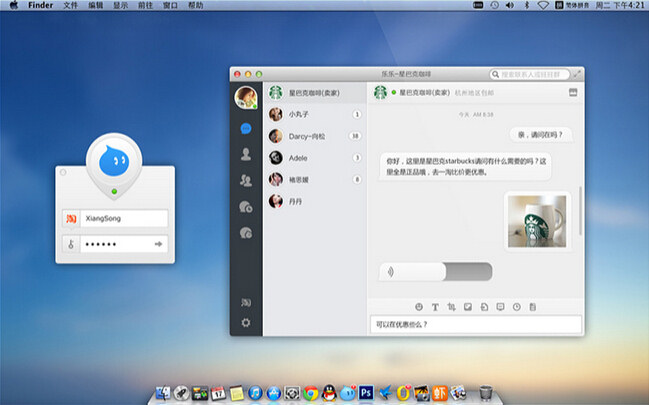
Task: Click the send image icon in chat toolbar
Action: tap(468, 307)
